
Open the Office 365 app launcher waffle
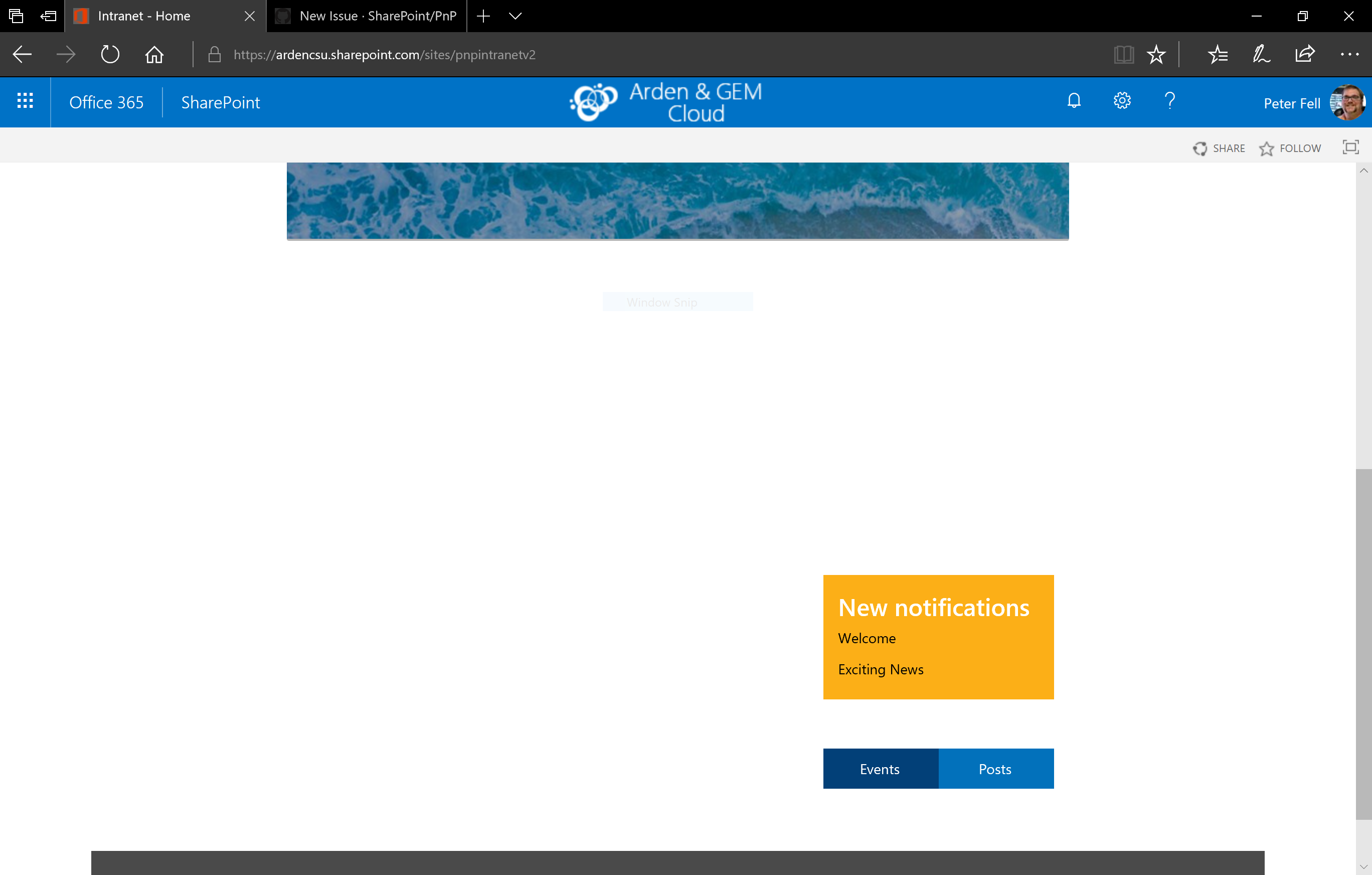pyautogui.click(x=25, y=101)
